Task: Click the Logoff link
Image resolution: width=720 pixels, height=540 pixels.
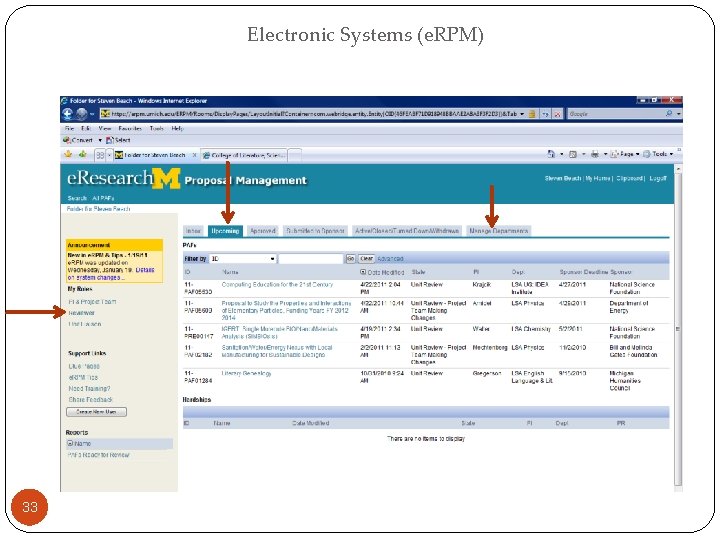Action: (x=658, y=178)
